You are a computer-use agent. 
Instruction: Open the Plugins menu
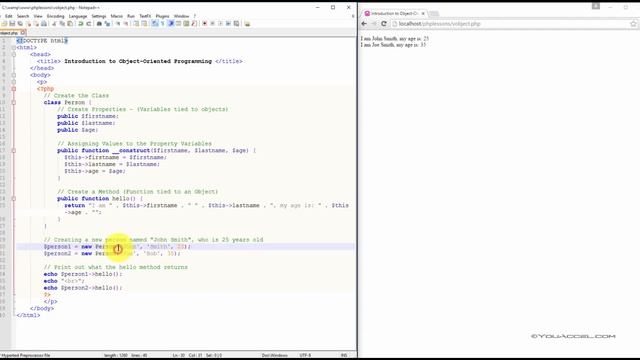[162, 16]
